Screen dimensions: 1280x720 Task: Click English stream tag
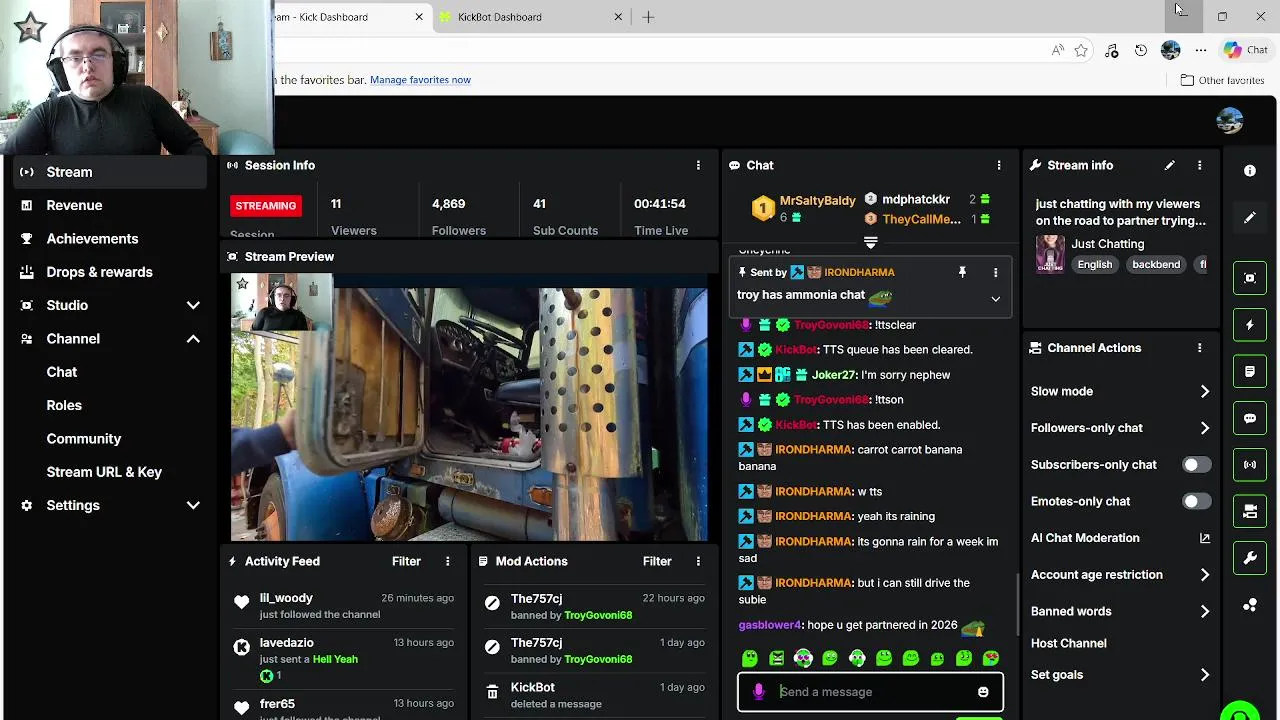1094,264
